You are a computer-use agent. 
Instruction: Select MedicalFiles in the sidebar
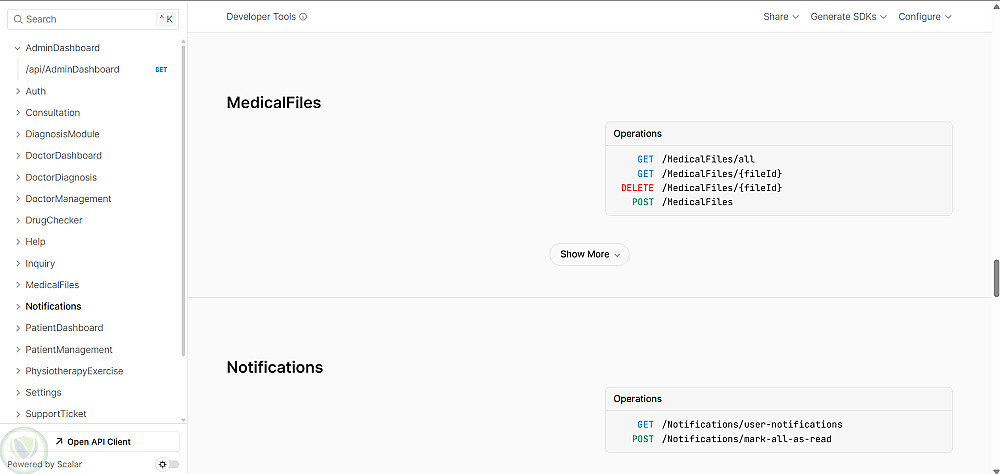[x=52, y=285]
